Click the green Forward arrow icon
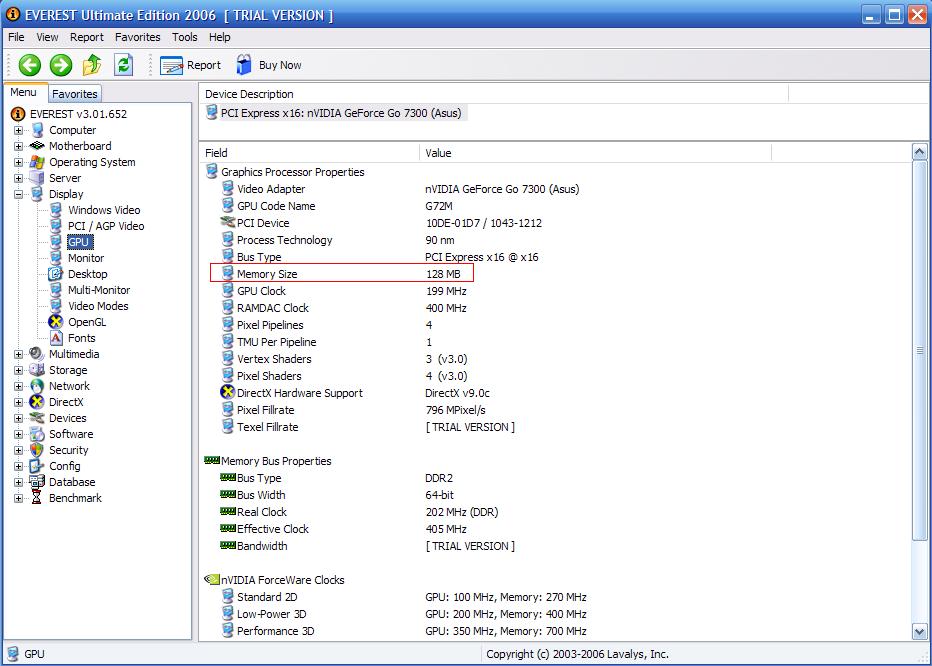The width and height of the screenshot is (932, 666). pyautogui.click(x=61, y=65)
